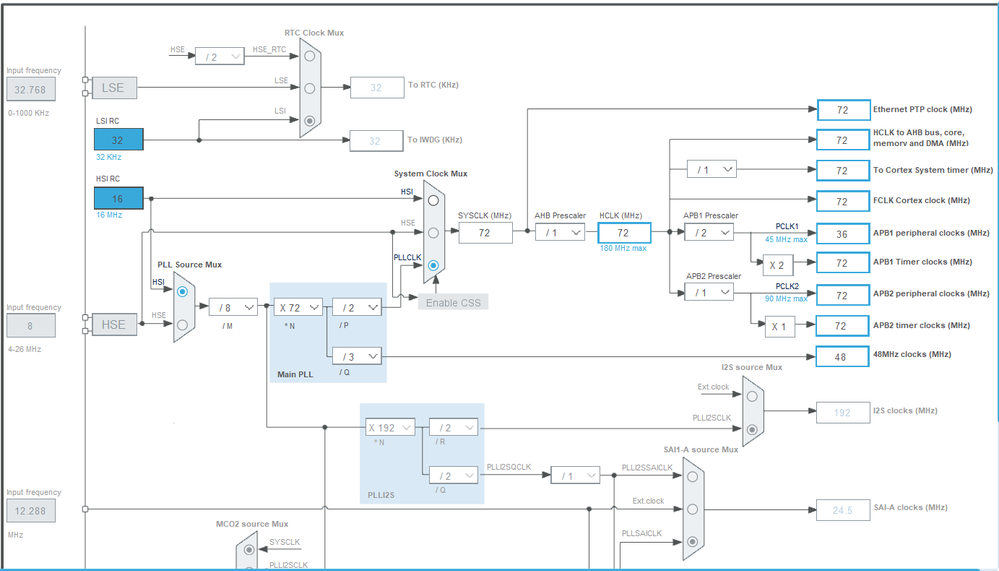This screenshot has height=571, width=999.
Task: Click the To RTC (KHz) value field
Action: tap(377, 87)
